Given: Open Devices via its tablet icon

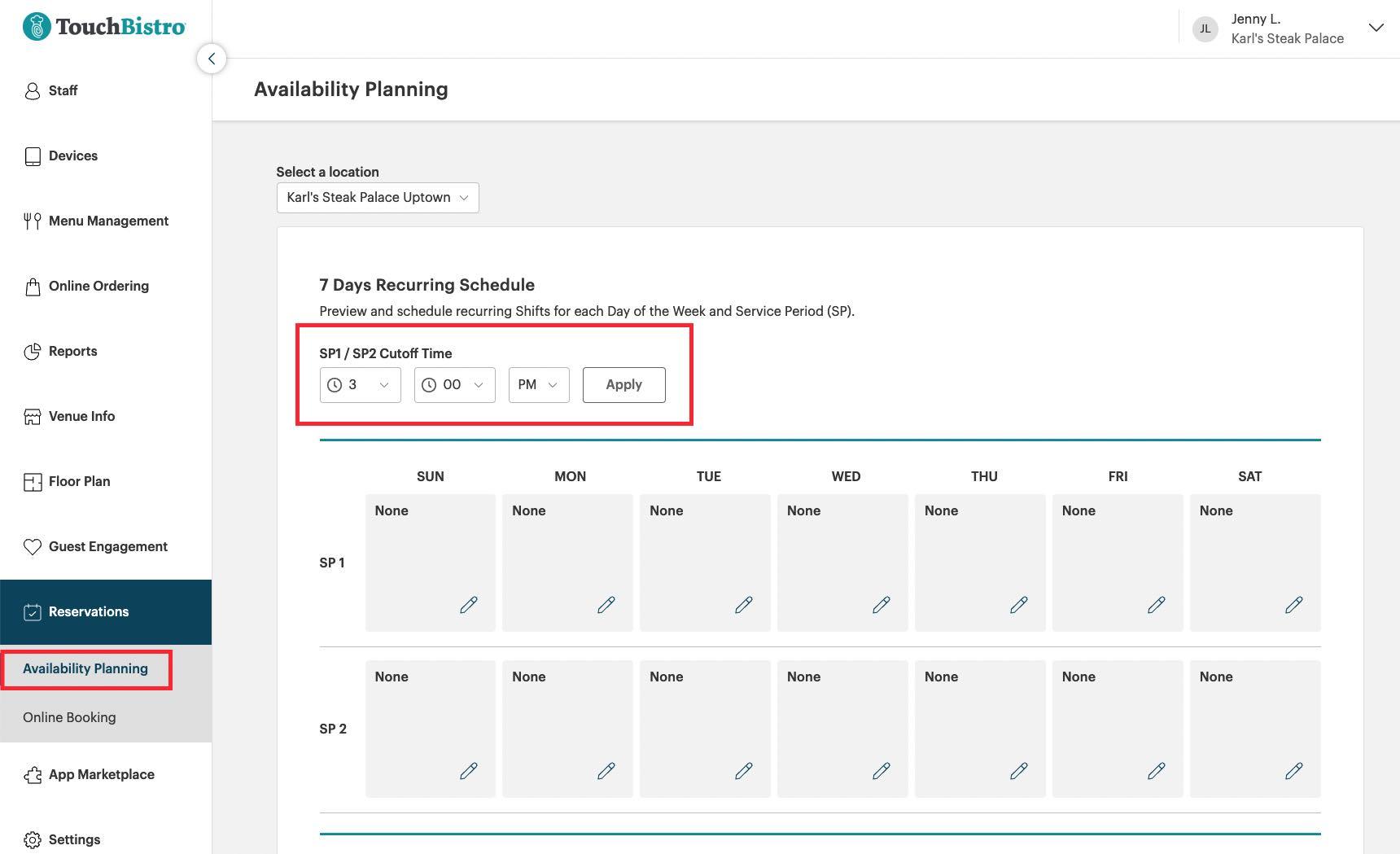Looking at the screenshot, I should (x=33, y=155).
